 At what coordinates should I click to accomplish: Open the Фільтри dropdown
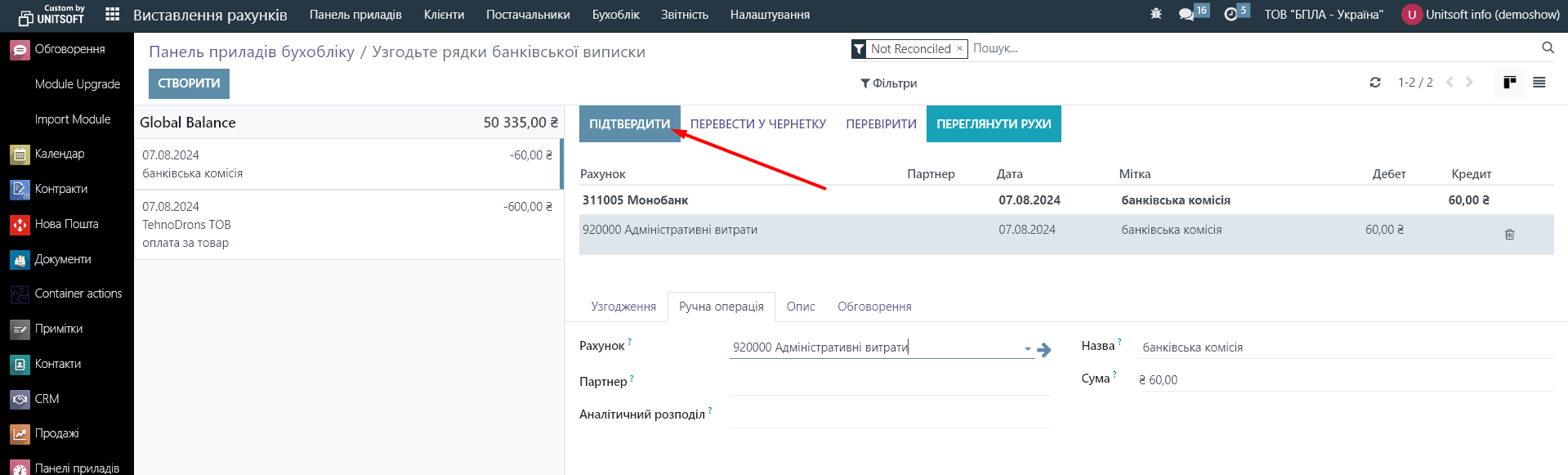(x=889, y=83)
